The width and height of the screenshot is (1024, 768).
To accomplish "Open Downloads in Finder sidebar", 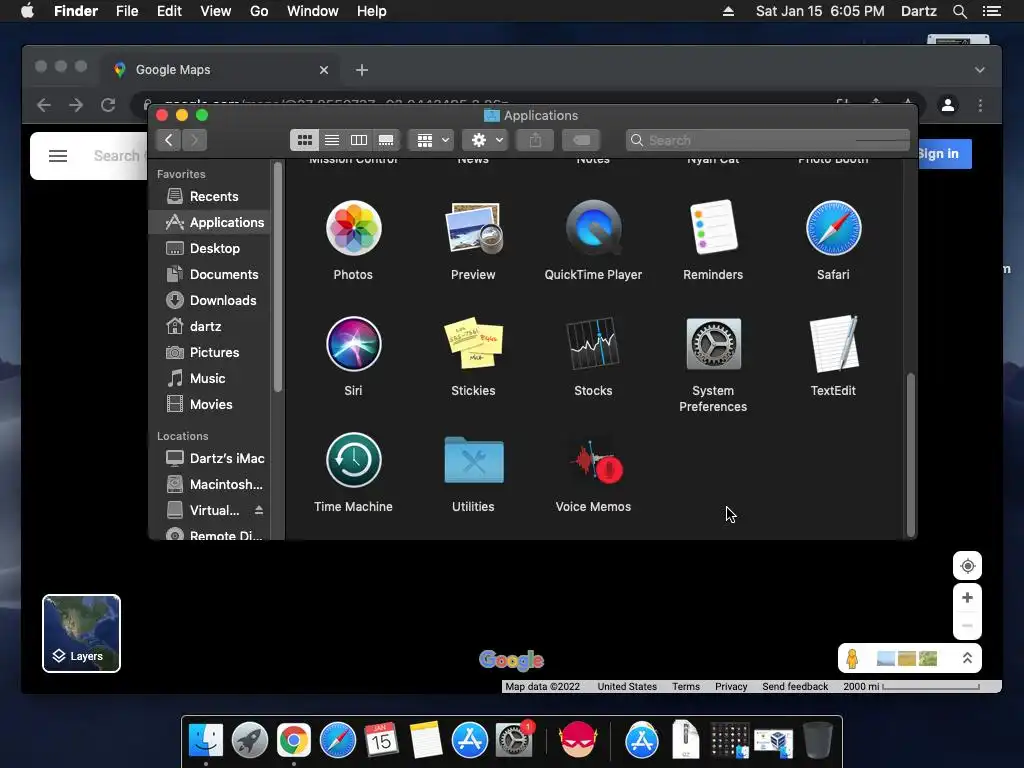I will click(x=209, y=300).
